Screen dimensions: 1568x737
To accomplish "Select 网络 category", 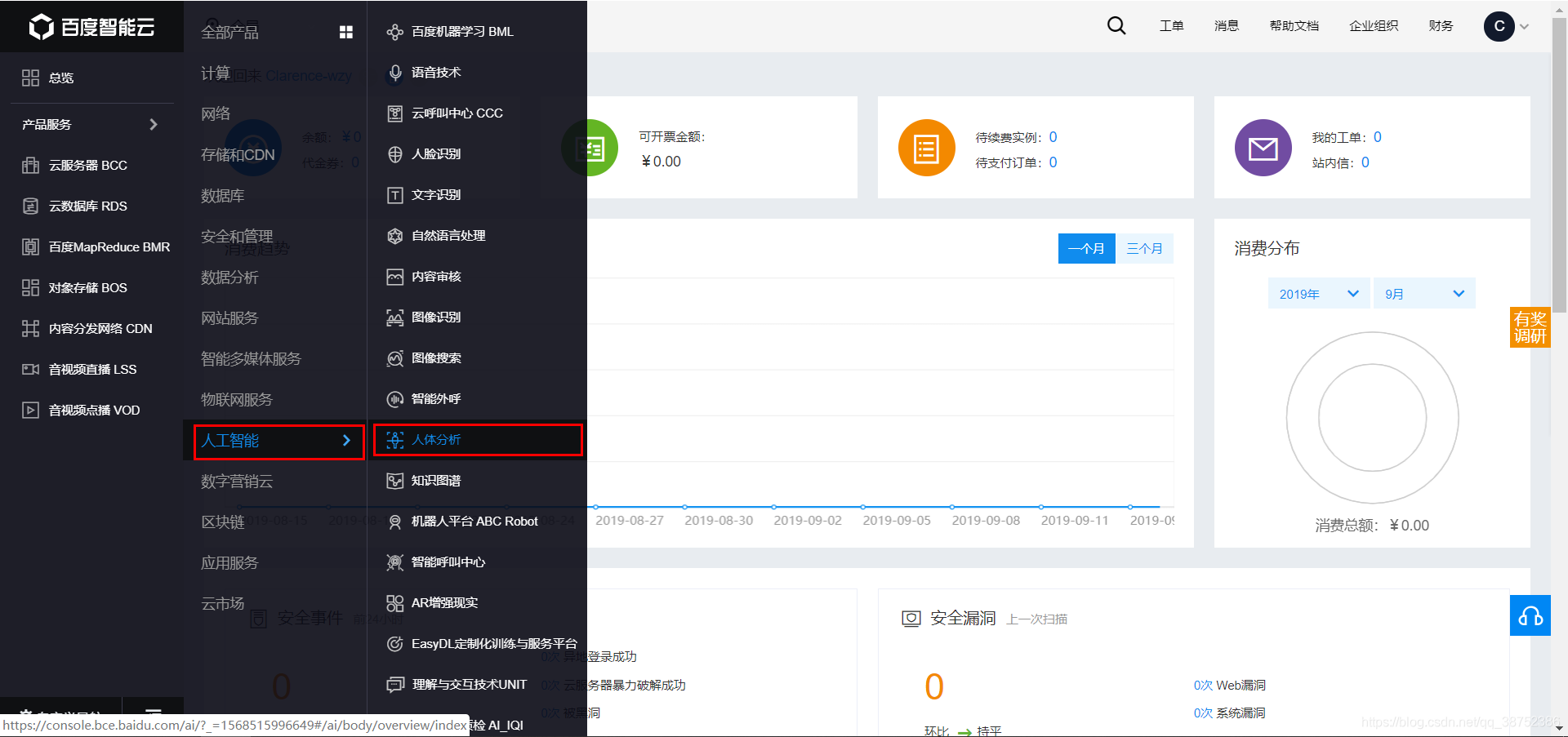I will click(216, 113).
